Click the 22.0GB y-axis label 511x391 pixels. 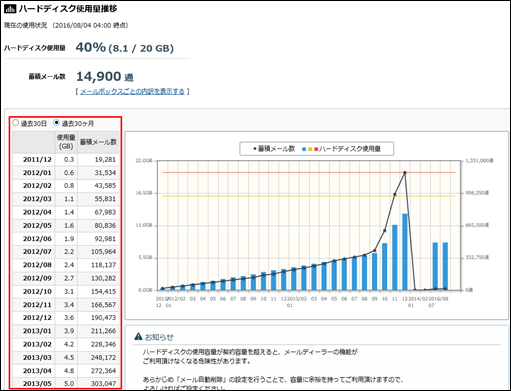coord(144,161)
